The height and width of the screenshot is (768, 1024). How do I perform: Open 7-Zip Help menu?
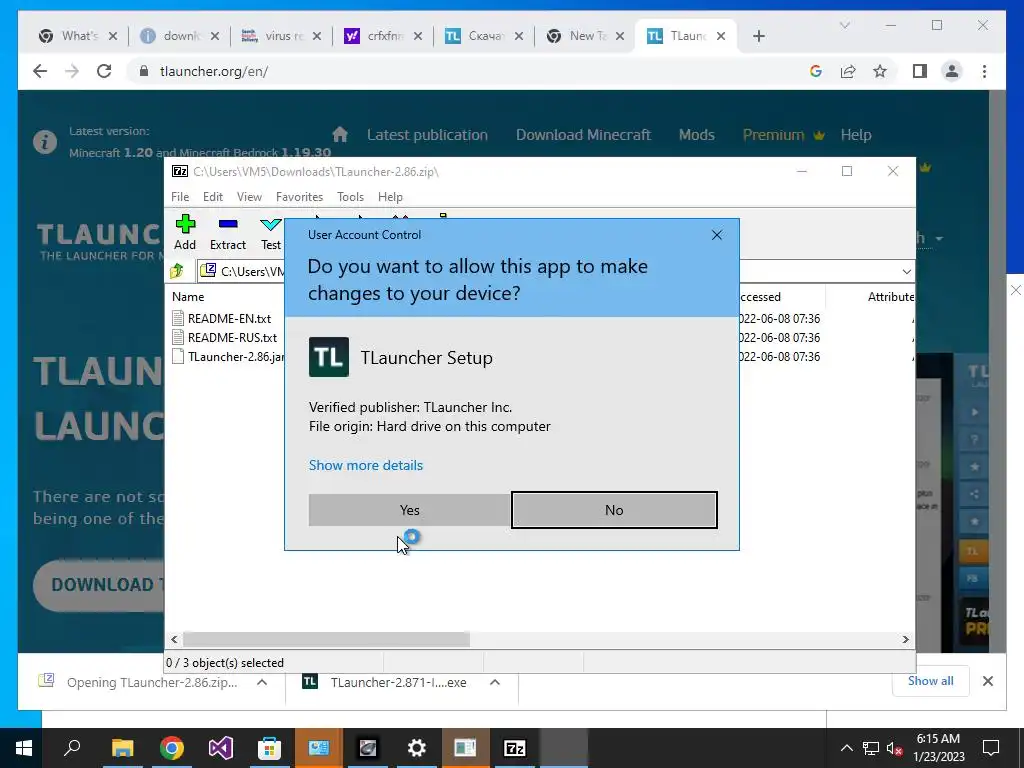tap(390, 197)
